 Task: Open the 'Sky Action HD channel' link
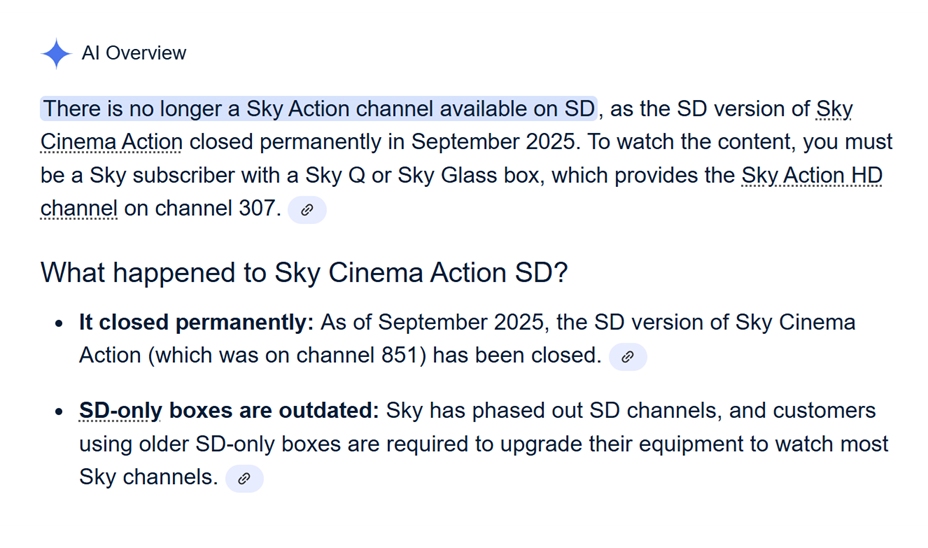pyautogui.click(x=811, y=176)
